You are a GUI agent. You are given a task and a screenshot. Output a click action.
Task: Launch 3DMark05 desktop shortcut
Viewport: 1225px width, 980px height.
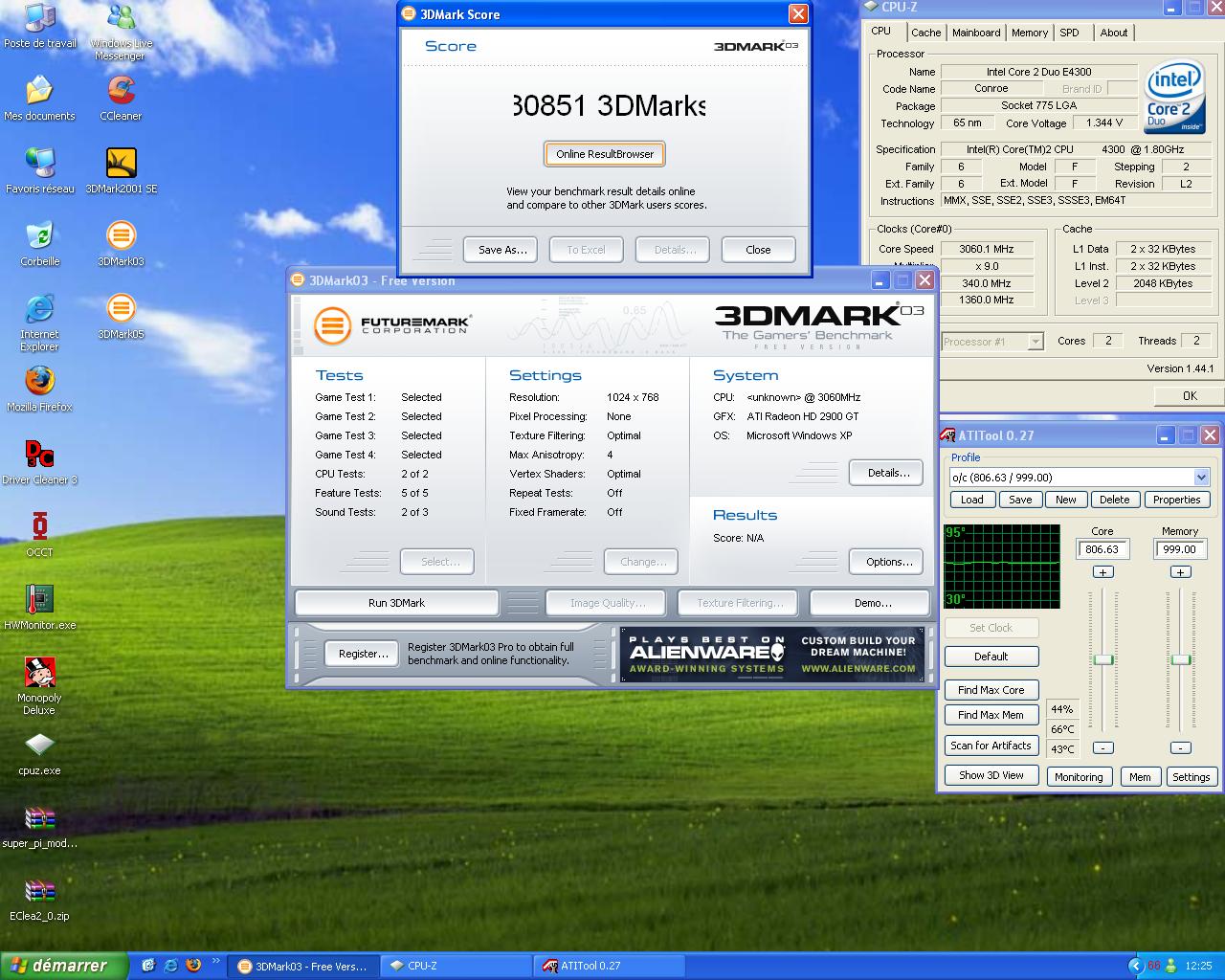121,317
